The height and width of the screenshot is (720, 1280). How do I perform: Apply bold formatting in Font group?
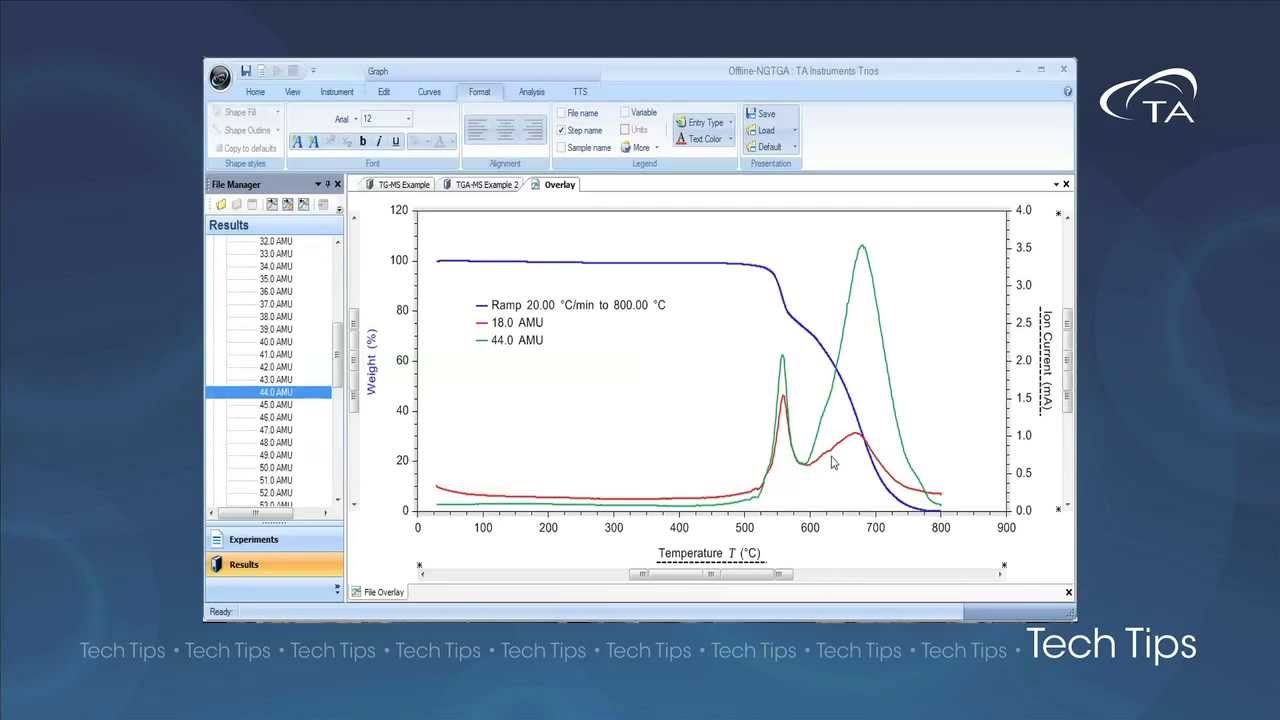click(362, 142)
